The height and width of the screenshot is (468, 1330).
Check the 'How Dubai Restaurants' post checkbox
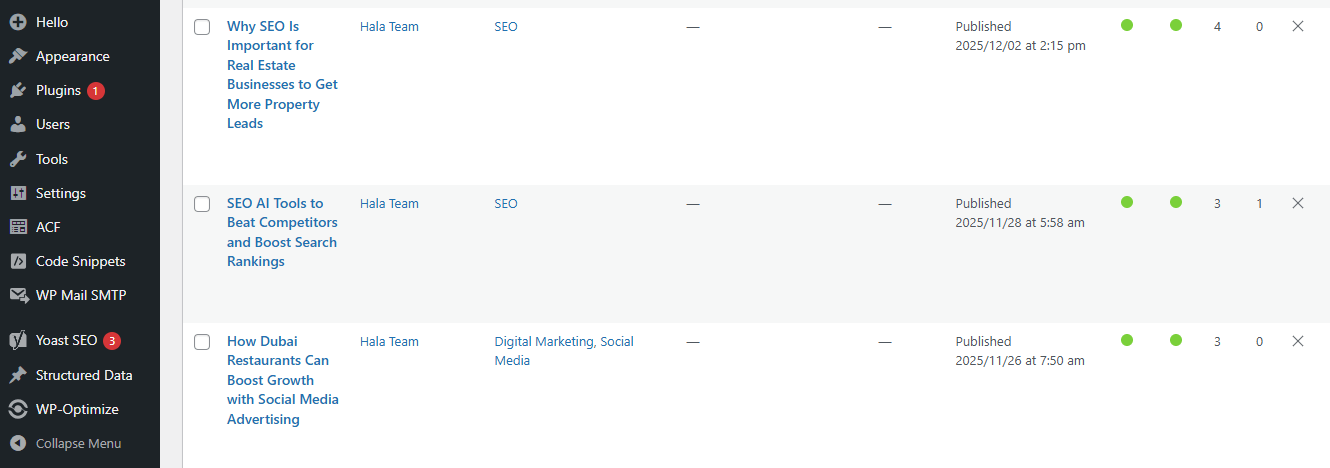[x=202, y=342]
